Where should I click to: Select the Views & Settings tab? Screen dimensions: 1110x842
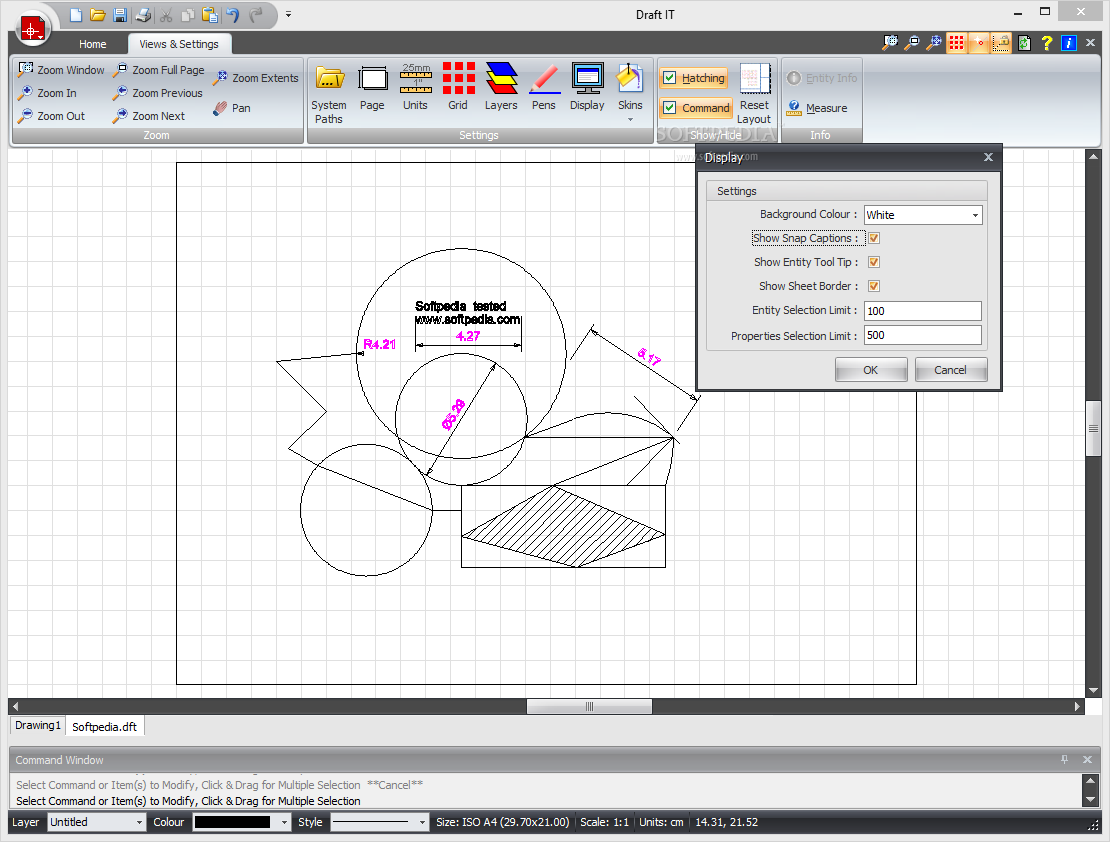[x=179, y=44]
